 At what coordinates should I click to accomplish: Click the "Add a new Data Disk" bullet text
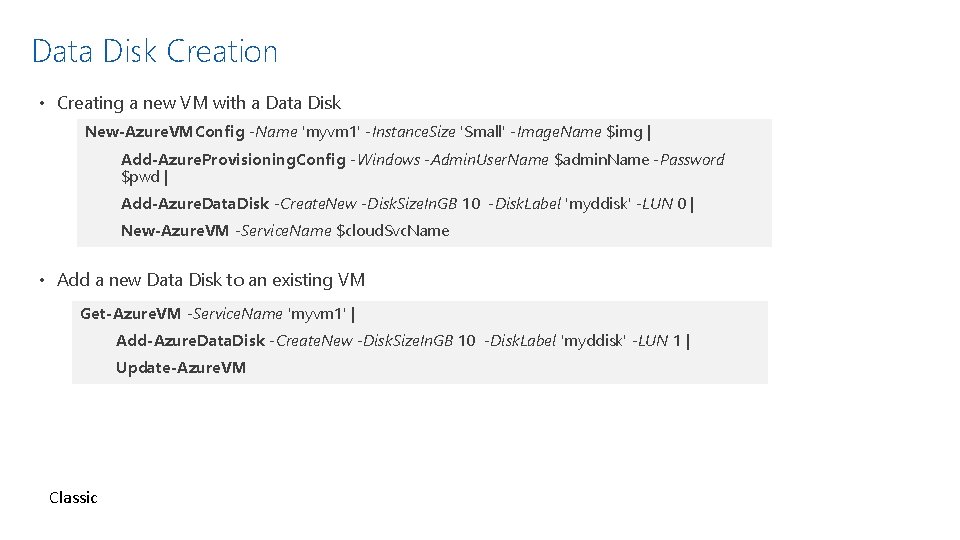tap(210, 280)
